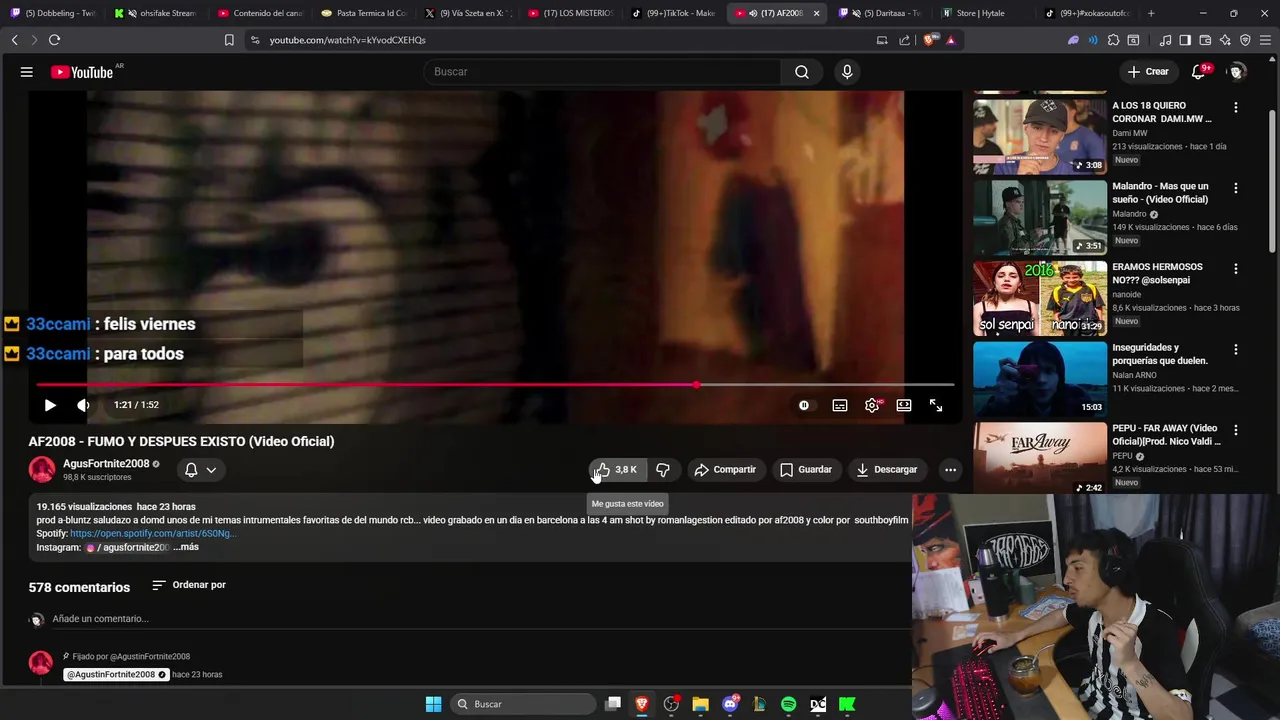Open PEPU - FAR AWAY video title
The height and width of the screenshot is (720, 1280).
(x=1166, y=435)
